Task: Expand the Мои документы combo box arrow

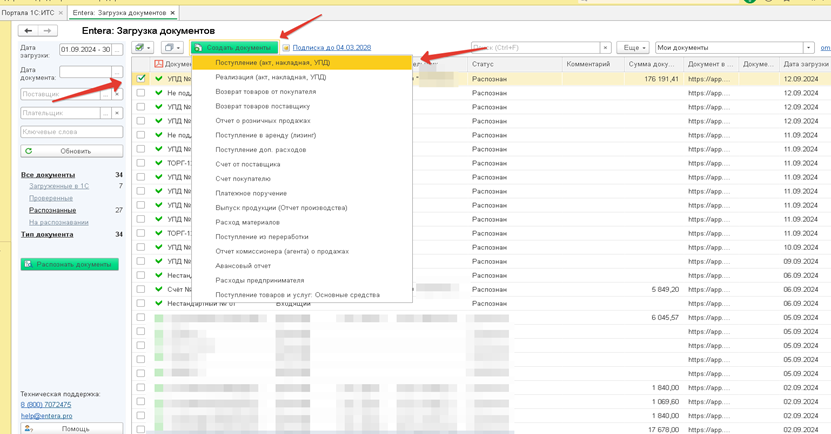Action: pos(809,48)
